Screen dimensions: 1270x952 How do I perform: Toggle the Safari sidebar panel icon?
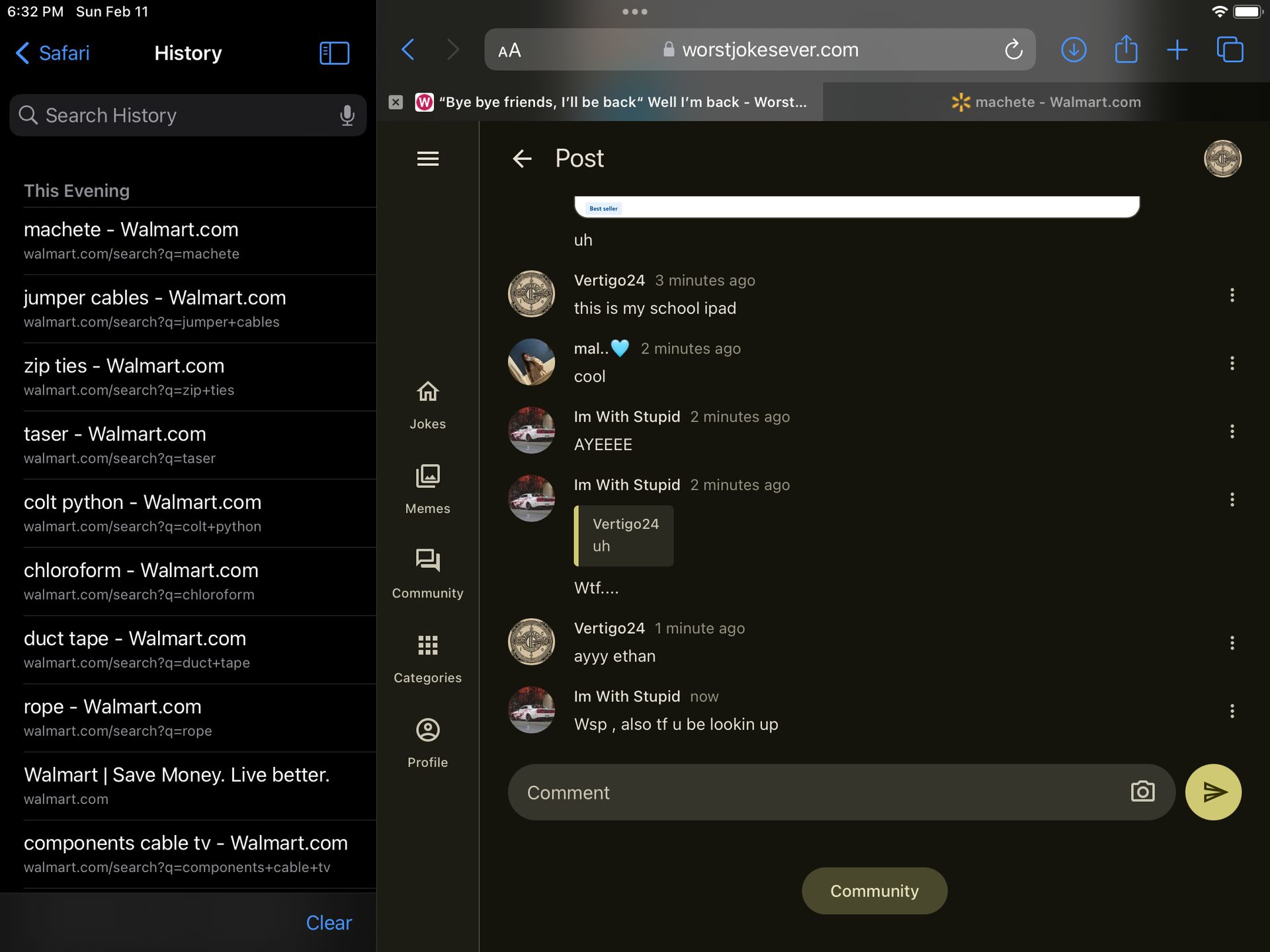(x=334, y=53)
